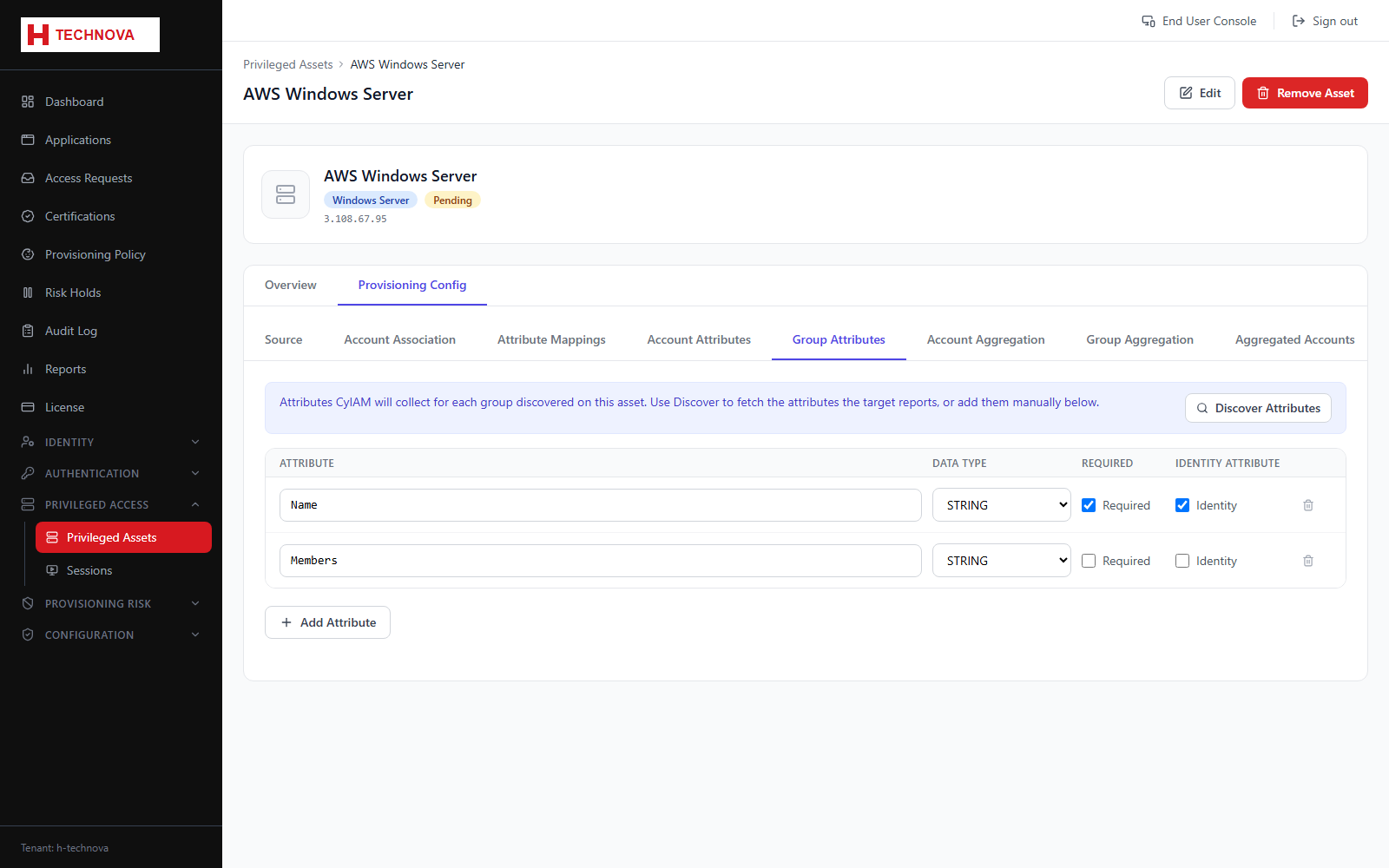Select the Group Attributes sub-tab
Screen dimensions: 1389x868
coord(839,339)
